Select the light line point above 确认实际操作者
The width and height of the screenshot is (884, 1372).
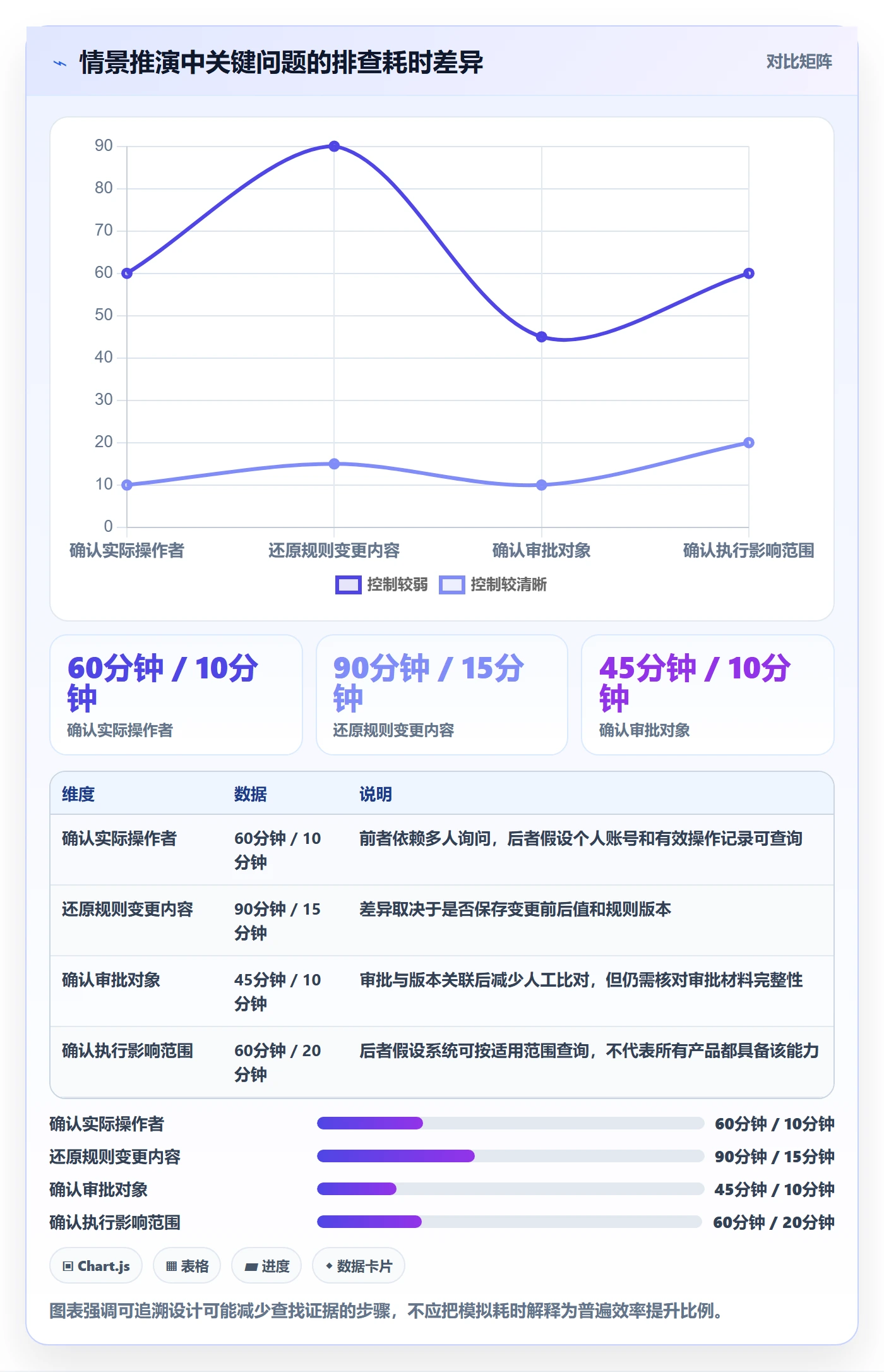pyautogui.click(x=127, y=484)
